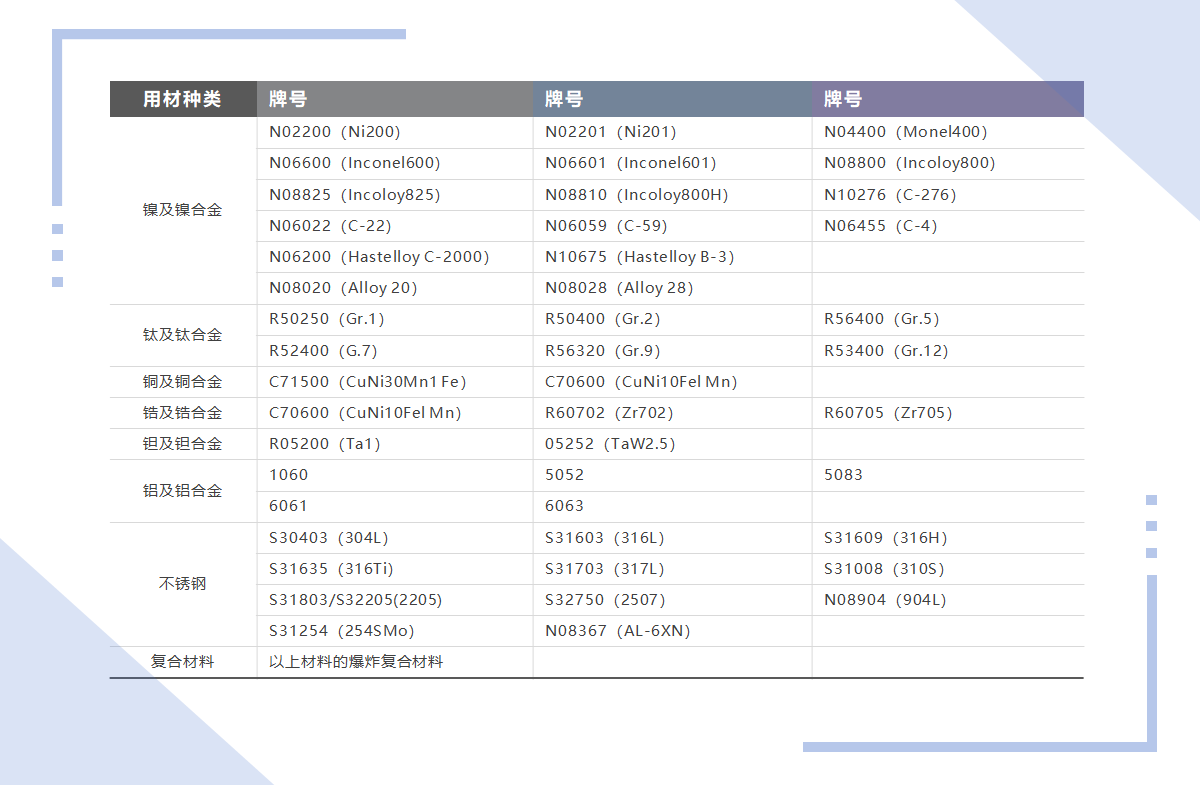
Task: Click the N08028 (Alloy 28) cell
Action: [x=672, y=288]
